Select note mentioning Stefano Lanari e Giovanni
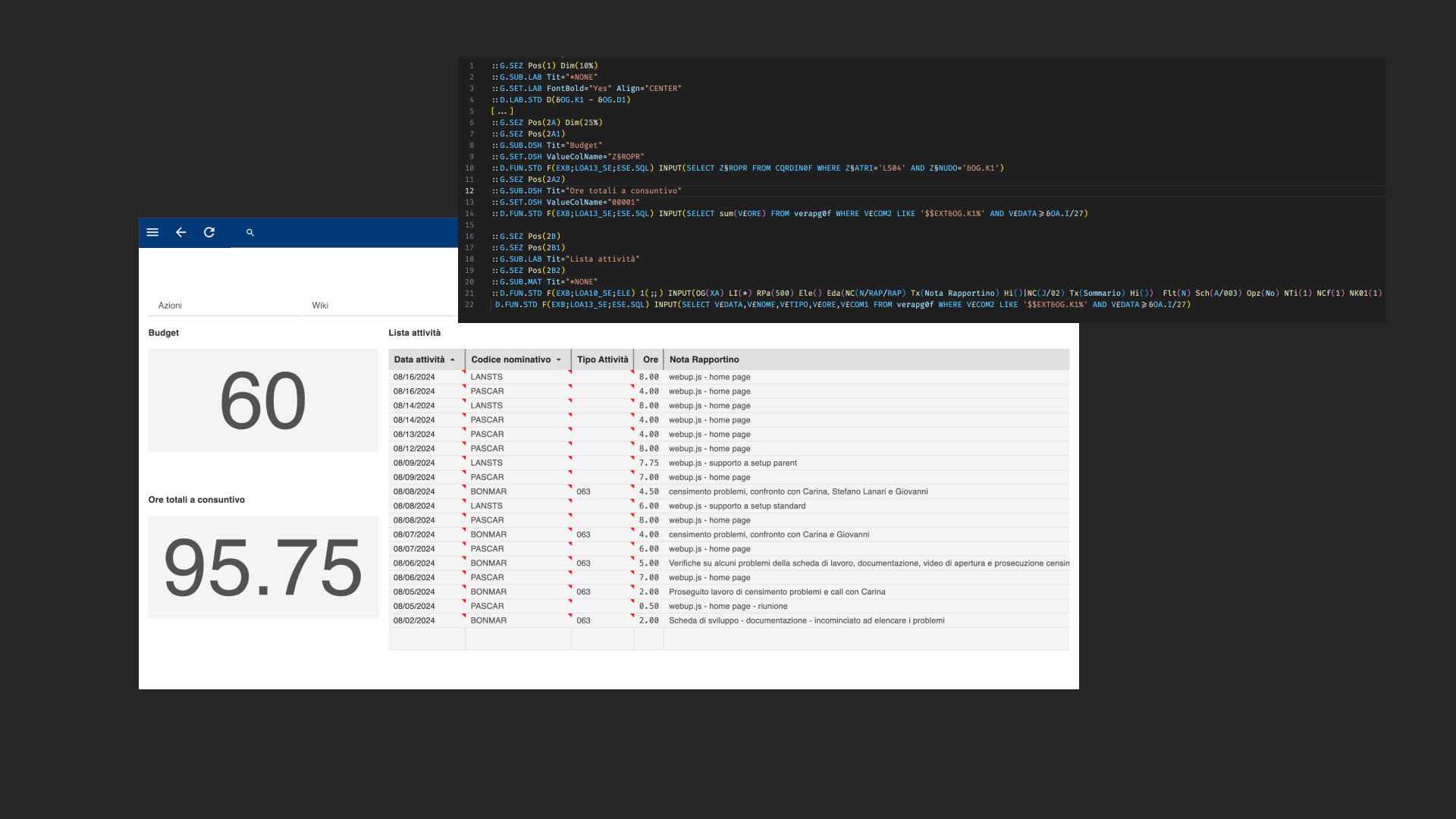The width and height of the screenshot is (1456, 819). pyautogui.click(x=799, y=492)
